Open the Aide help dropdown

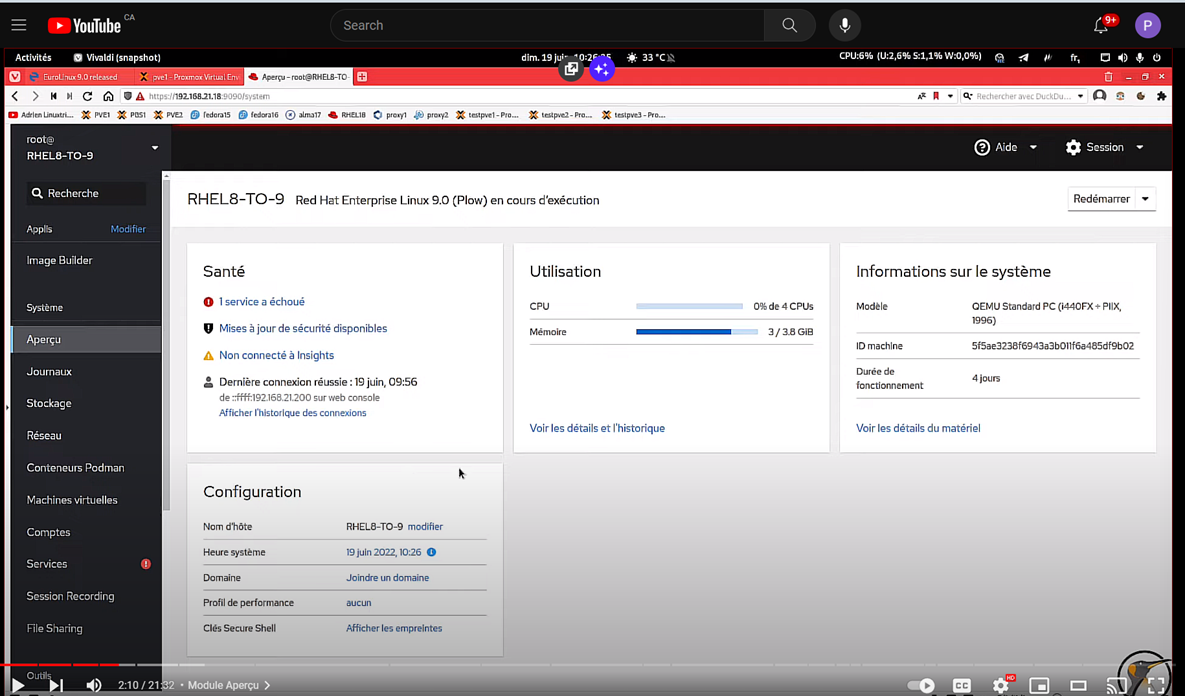tap(1005, 147)
